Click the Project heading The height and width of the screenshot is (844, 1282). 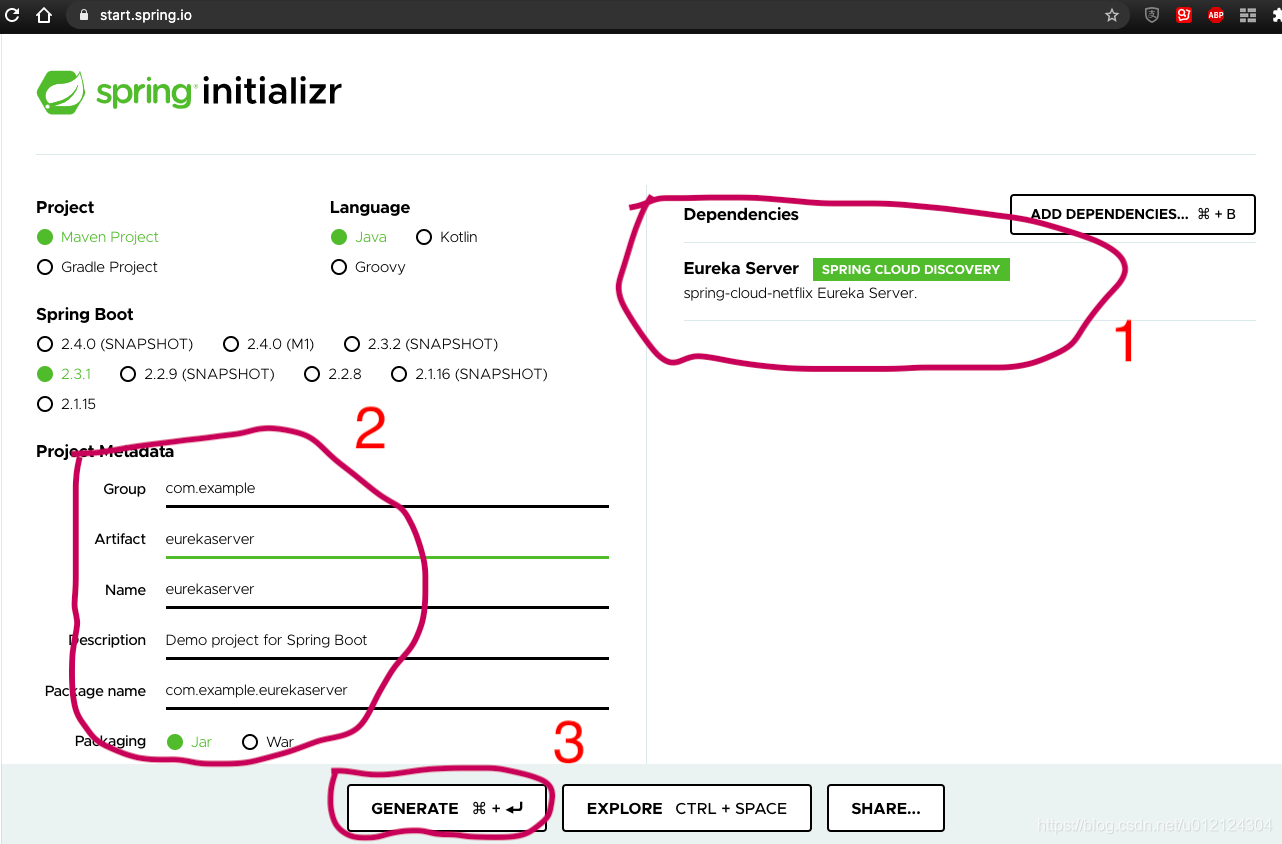pos(65,207)
